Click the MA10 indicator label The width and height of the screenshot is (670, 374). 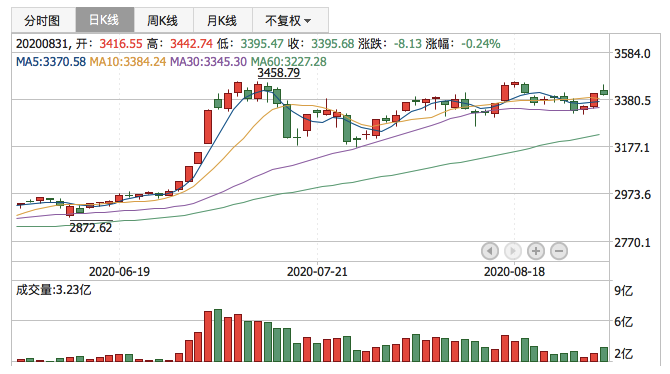(128, 62)
